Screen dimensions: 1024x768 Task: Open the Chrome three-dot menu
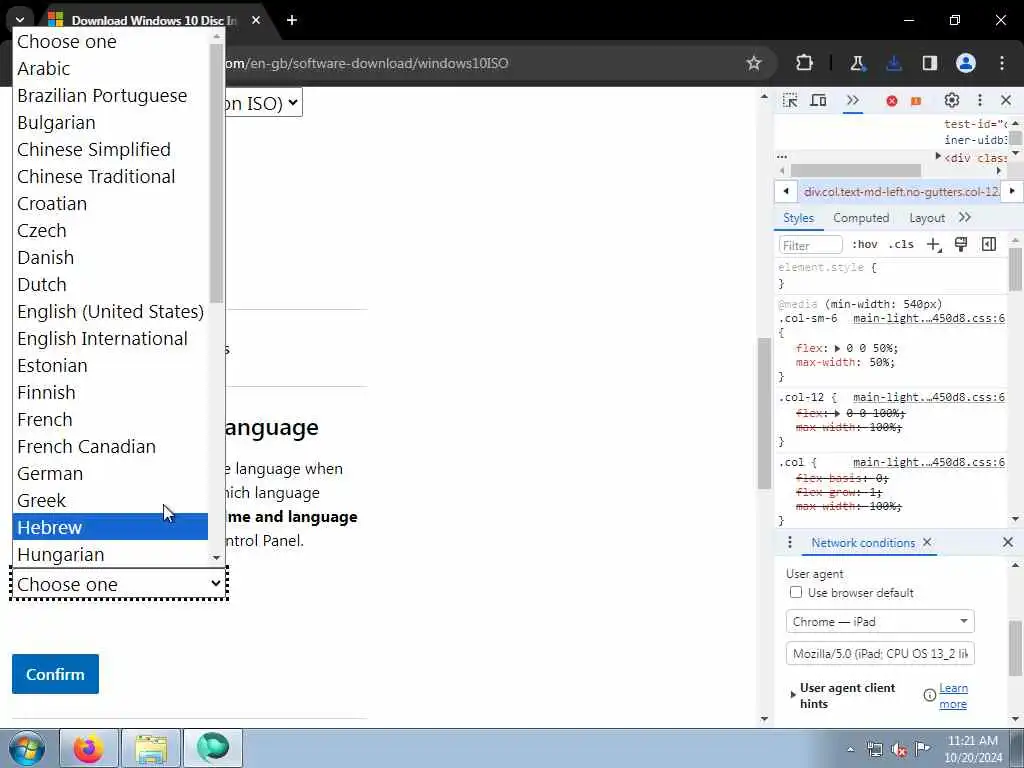coord(1002,63)
